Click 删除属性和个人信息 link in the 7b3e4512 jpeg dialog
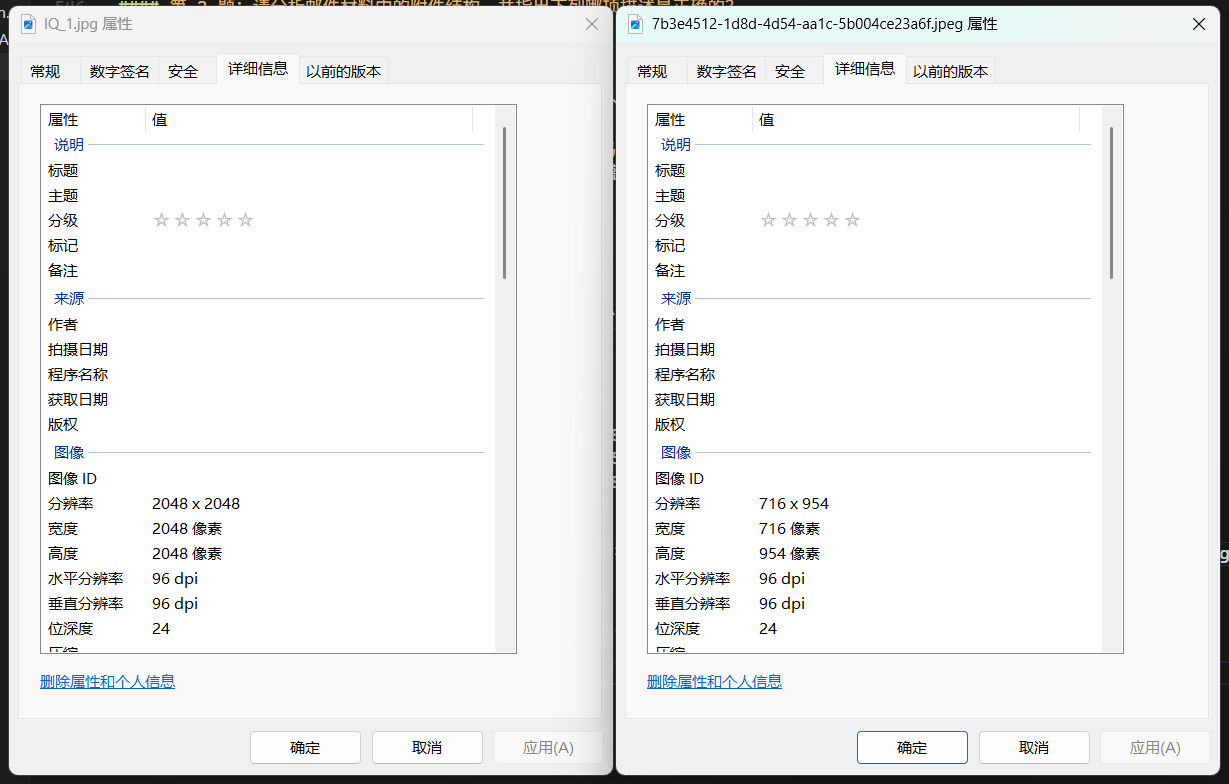1229x784 pixels. coord(714,681)
